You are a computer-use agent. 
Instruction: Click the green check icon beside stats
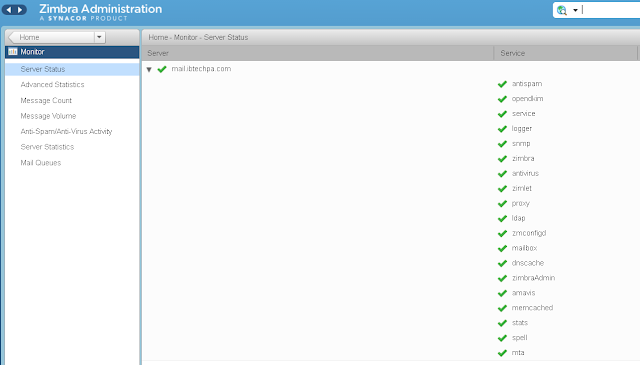coord(502,323)
